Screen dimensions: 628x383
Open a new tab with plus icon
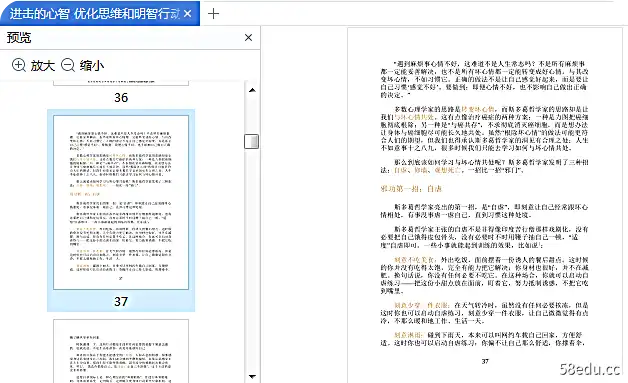click(x=213, y=14)
